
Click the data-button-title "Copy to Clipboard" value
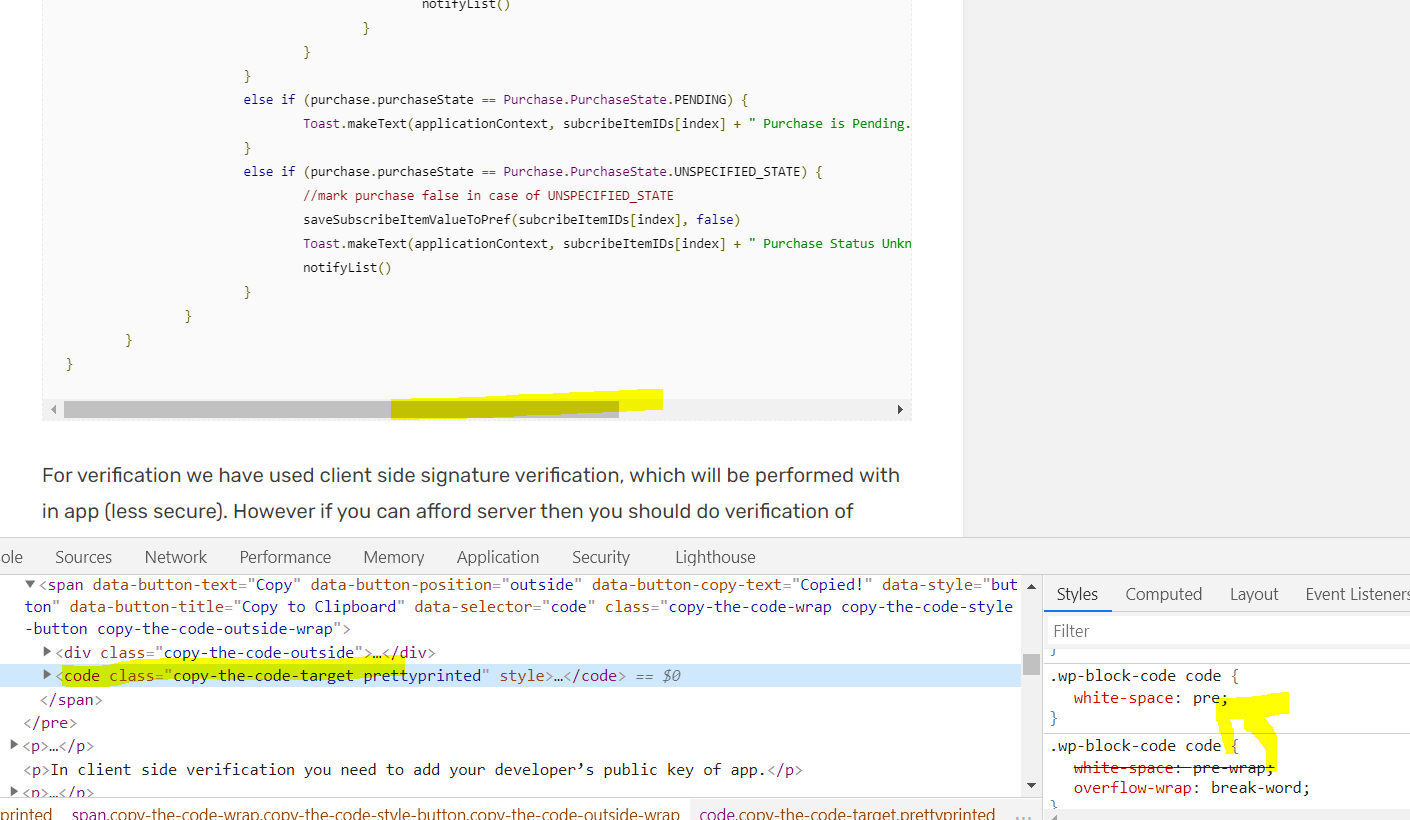tap(320, 606)
